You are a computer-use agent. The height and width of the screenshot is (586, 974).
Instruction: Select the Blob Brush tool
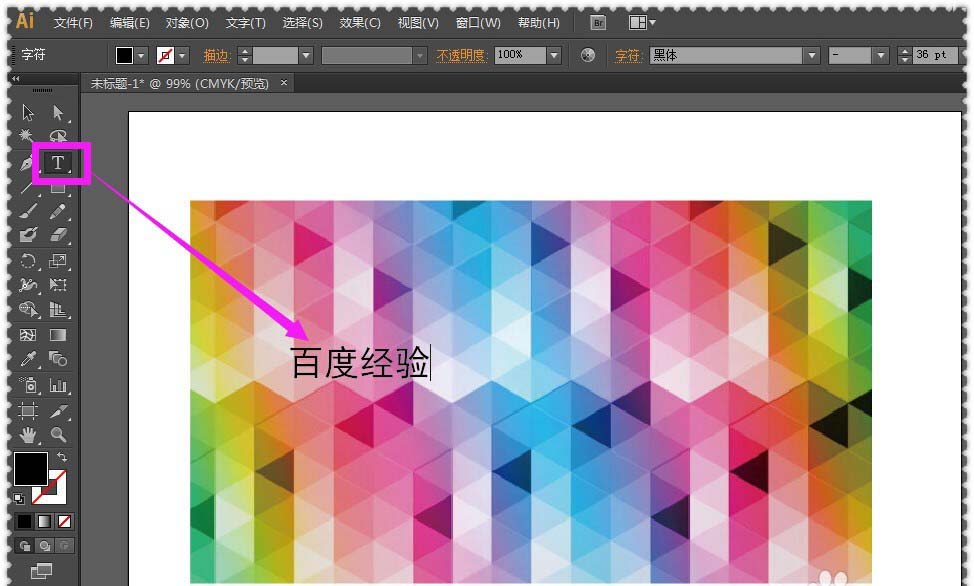[x=28, y=235]
